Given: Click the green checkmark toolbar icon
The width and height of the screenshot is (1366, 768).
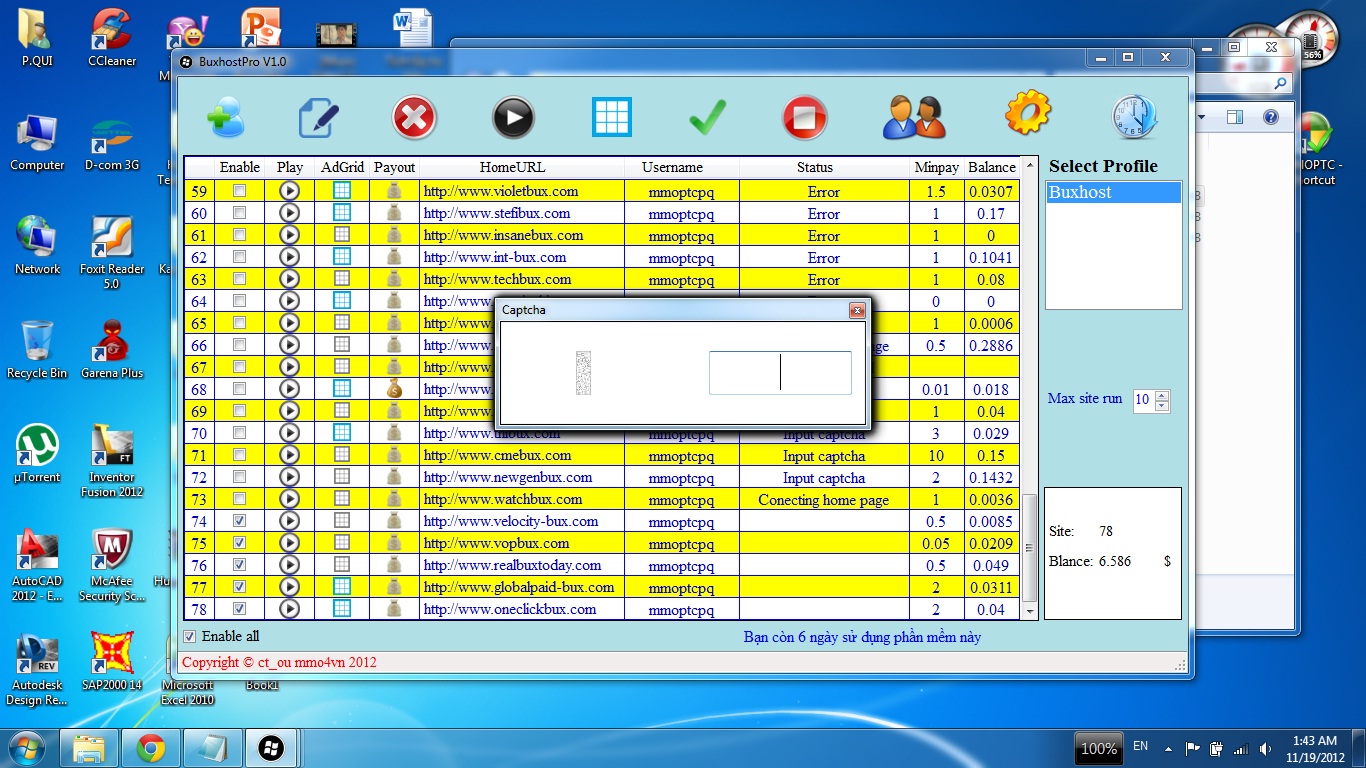Looking at the screenshot, I should coord(708,118).
